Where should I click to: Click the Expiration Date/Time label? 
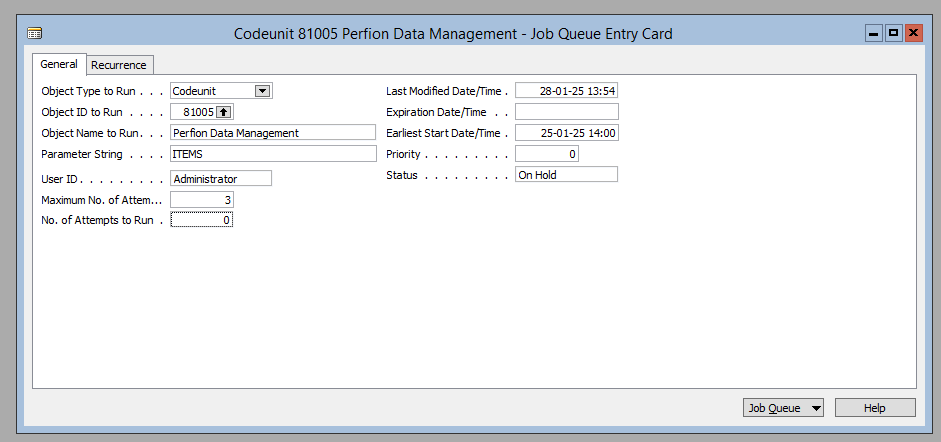click(x=436, y=112)
